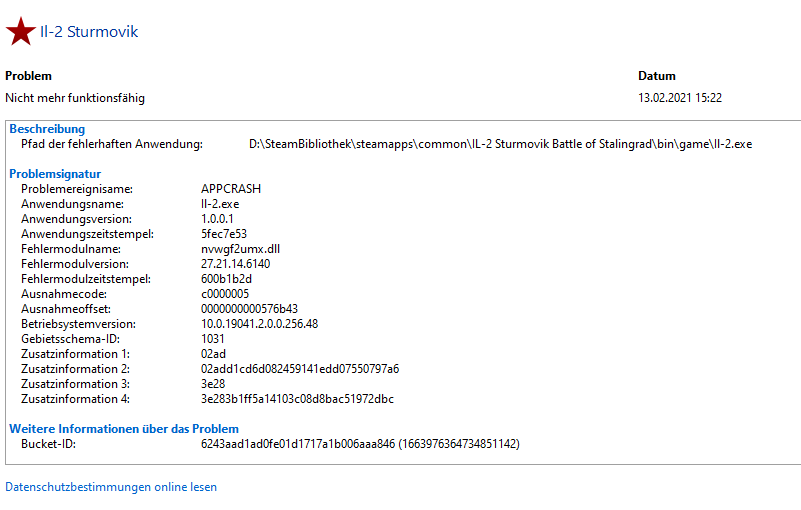Select the Ausnahmeoffset value
Image resolution: width=801 pixels, height=510 pixels.
249,309
